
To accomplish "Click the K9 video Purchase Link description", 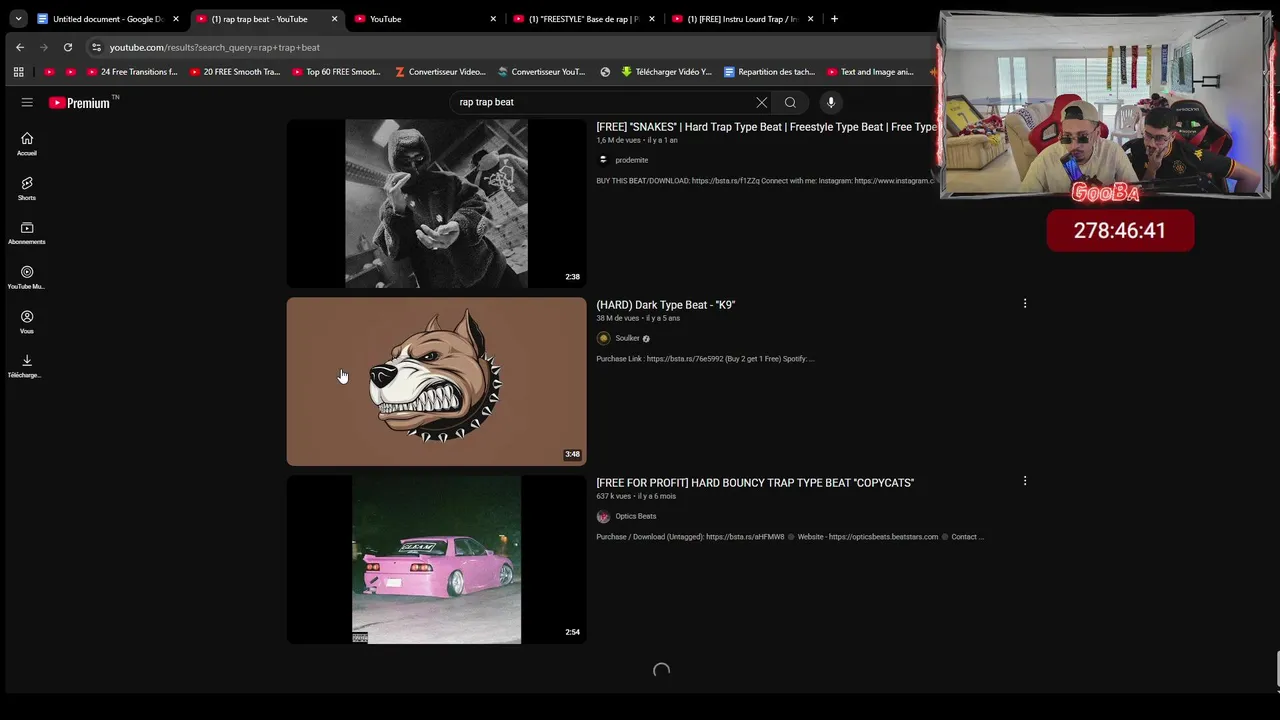I will pos(706,359).
